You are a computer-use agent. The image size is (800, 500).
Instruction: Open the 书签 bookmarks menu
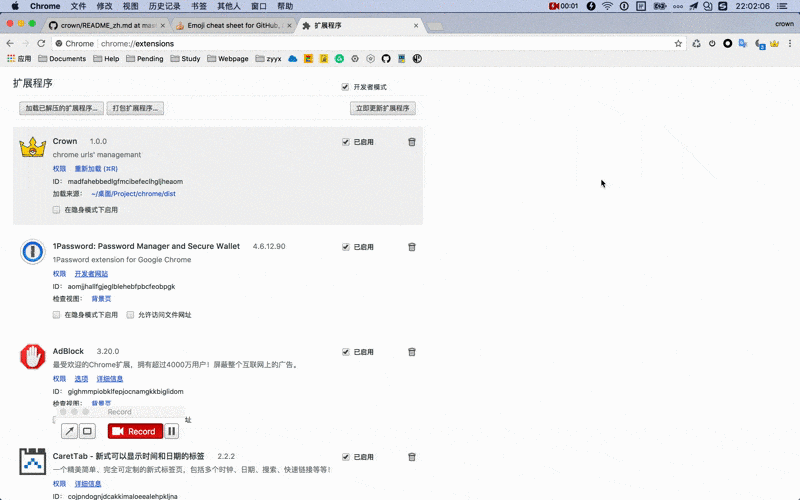pos(199,6)
